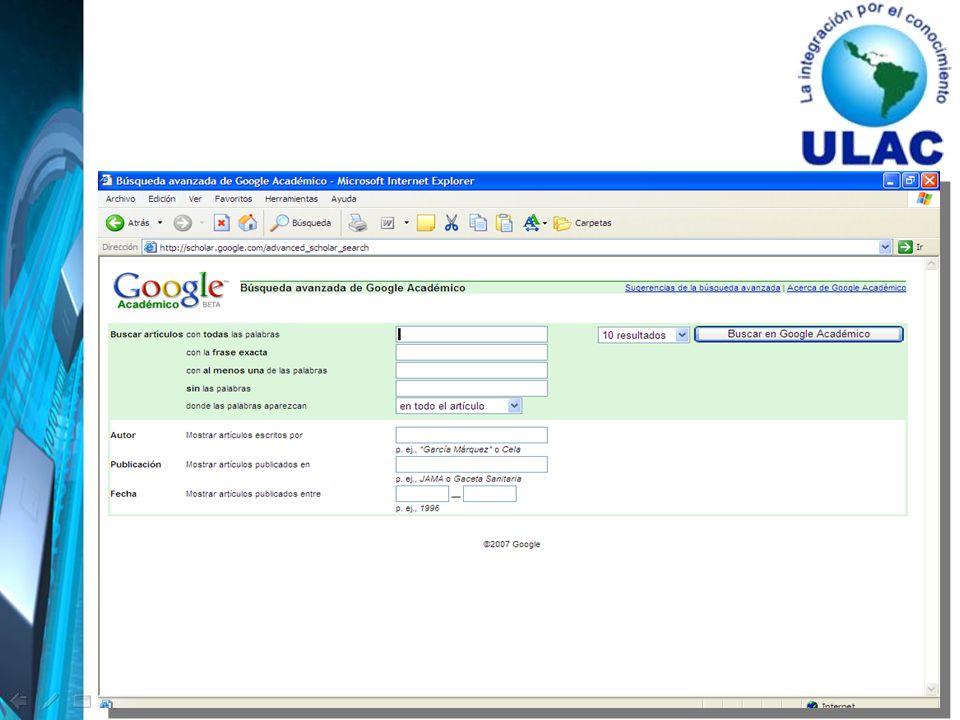Click the Fecha start year field
This screenshot has width=960, height=720.
[x=422, y=494]
